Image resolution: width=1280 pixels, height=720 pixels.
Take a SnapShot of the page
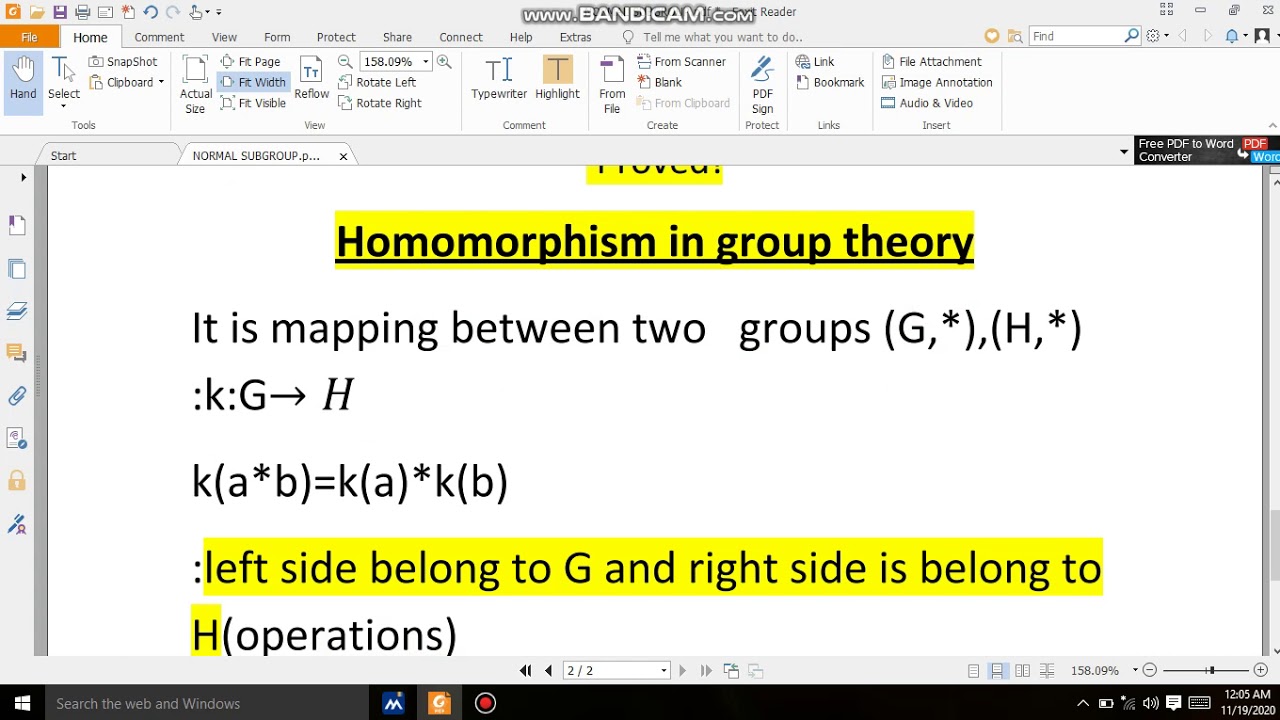coord(123,61)
